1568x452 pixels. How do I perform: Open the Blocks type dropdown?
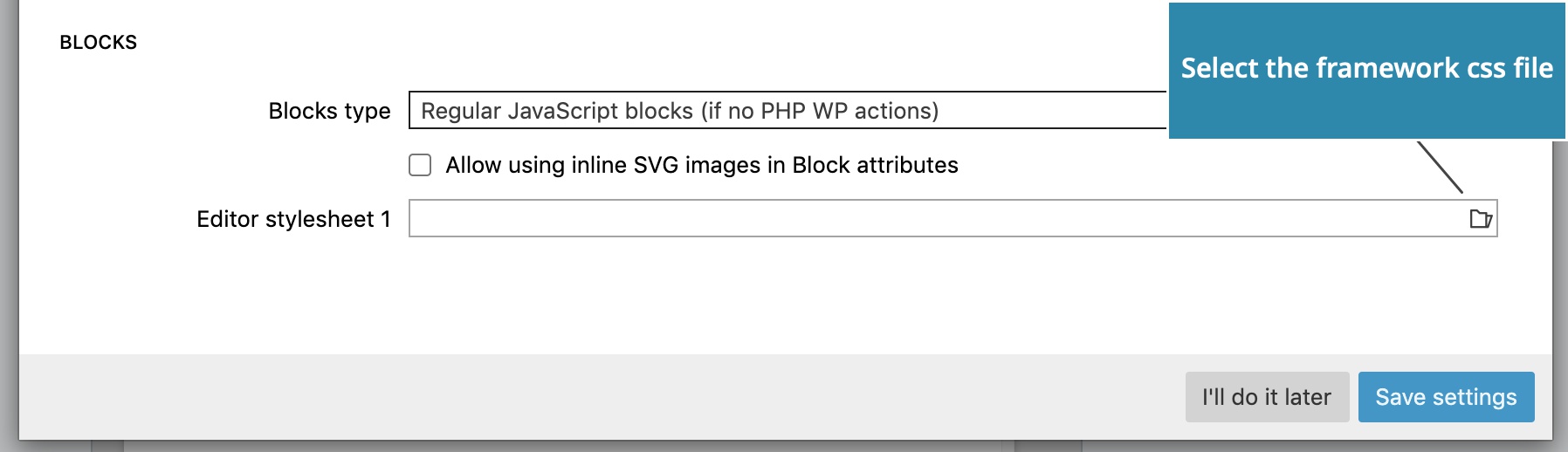(787, 110)
